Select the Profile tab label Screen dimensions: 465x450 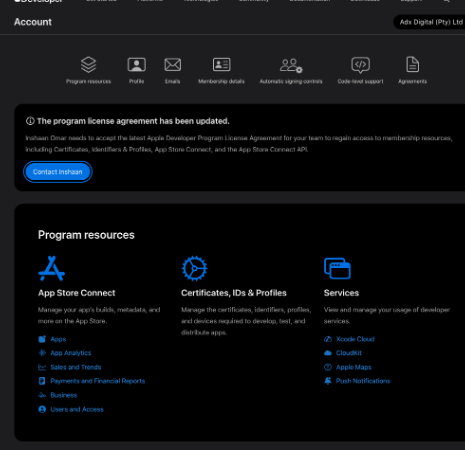(137, 81)
